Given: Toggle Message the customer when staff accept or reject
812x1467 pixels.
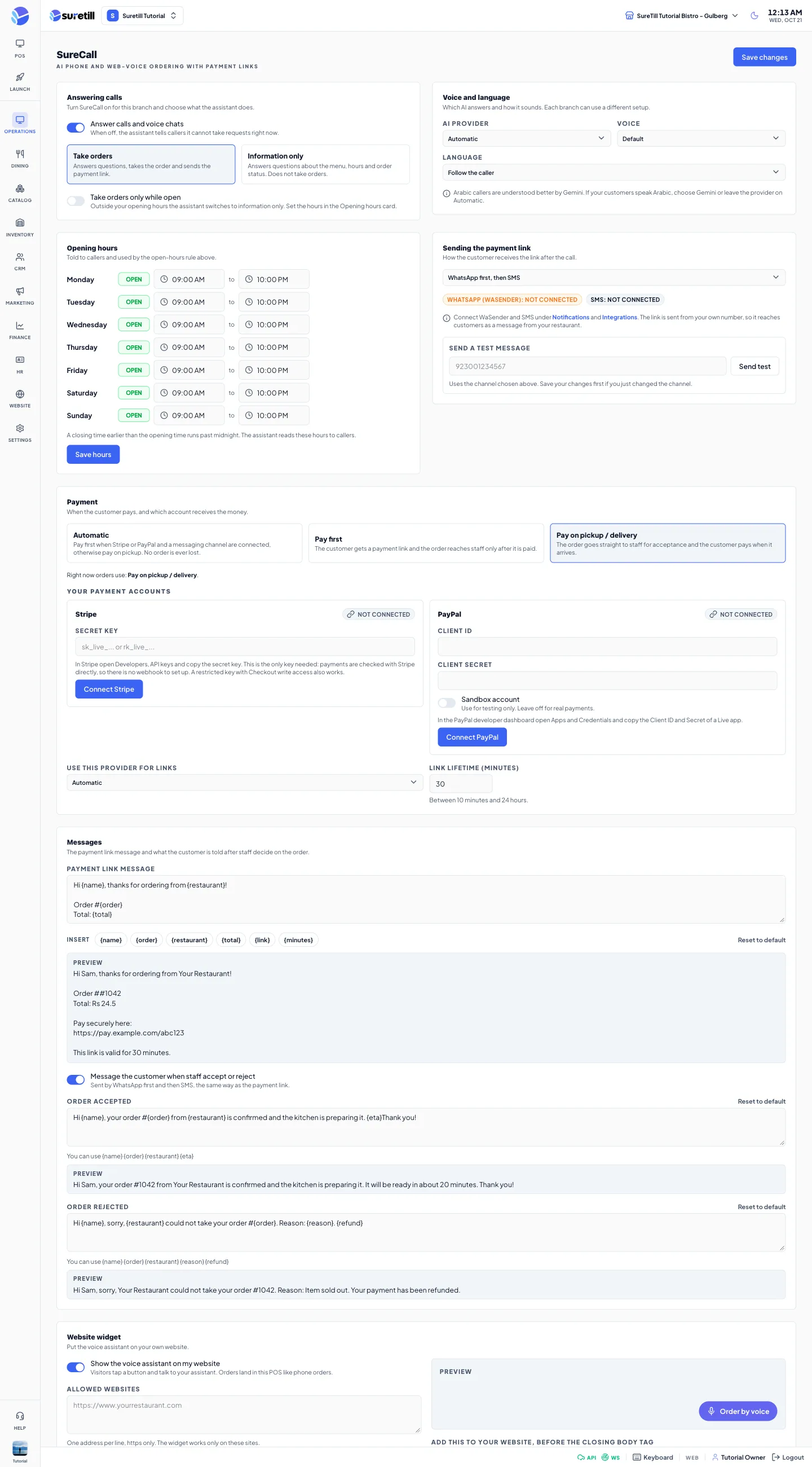Looking at the screenshot, I should pos(76,1079).
